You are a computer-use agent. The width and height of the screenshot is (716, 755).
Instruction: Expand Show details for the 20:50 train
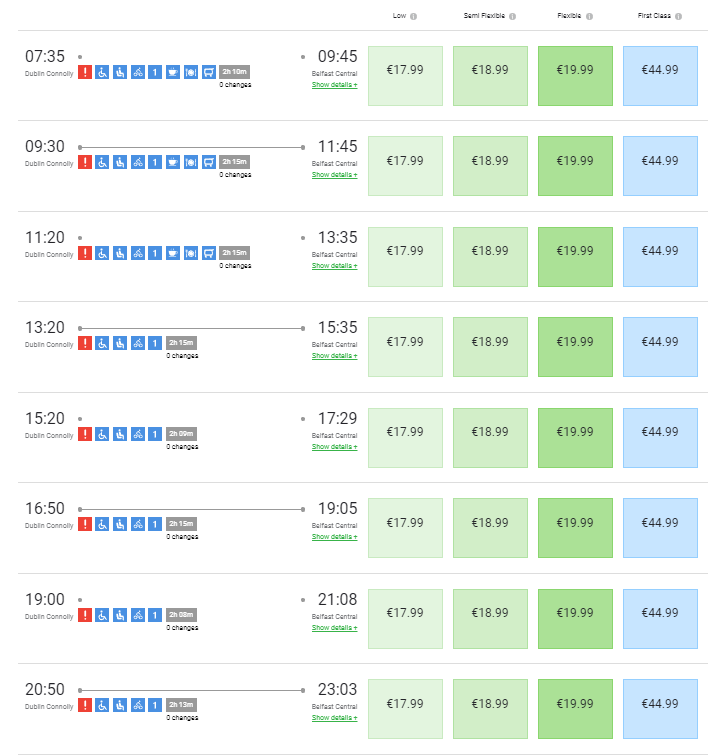pos(334,718)
